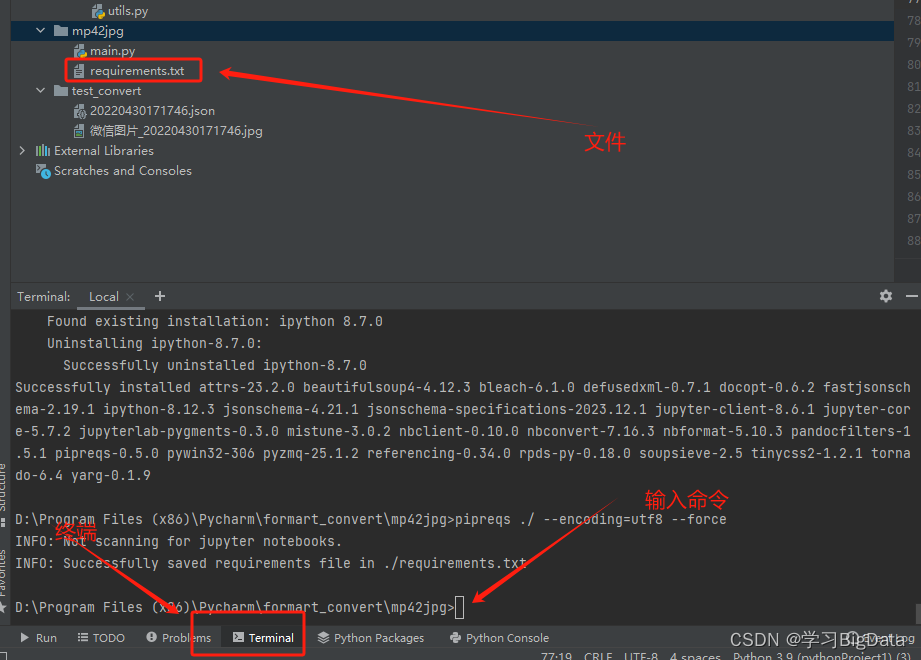Select the mp42jpg folder icon

(61, 31)
